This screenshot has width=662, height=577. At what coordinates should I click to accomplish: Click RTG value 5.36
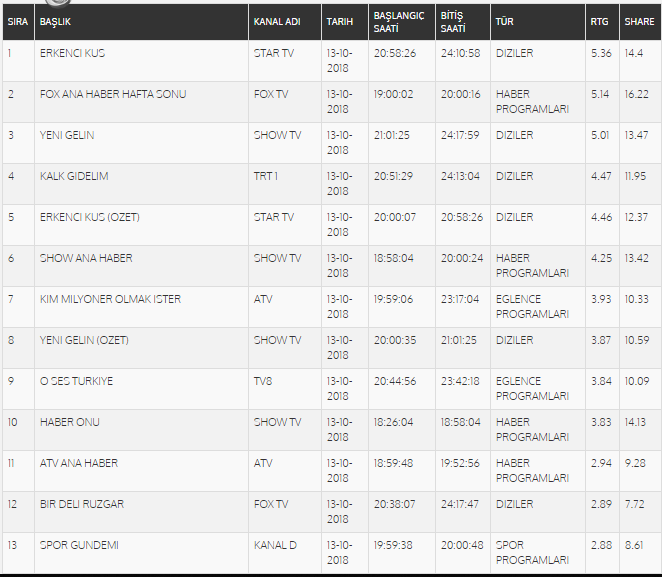(x=601, y=53)
